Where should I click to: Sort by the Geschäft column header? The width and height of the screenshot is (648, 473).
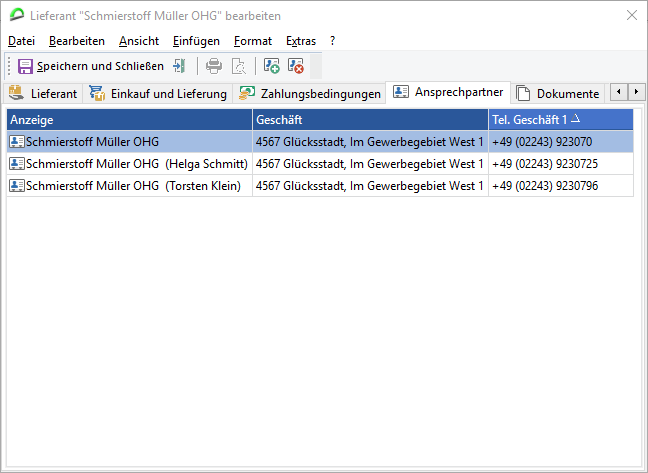point(370,120)
